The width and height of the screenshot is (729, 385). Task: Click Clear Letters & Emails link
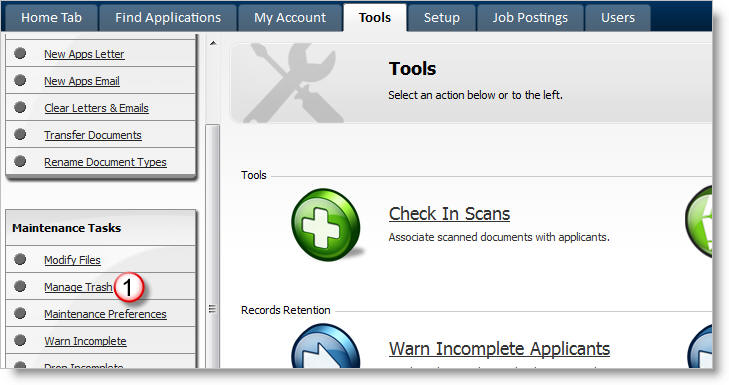96,108
